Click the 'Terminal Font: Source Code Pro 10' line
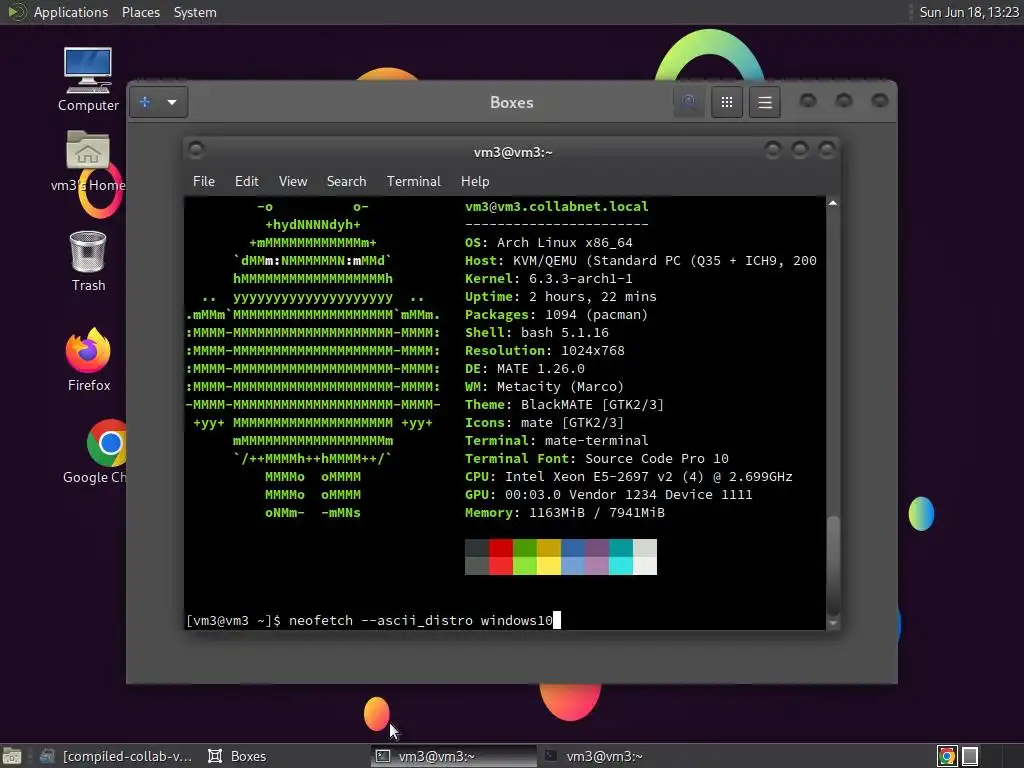 coord(596,458)
